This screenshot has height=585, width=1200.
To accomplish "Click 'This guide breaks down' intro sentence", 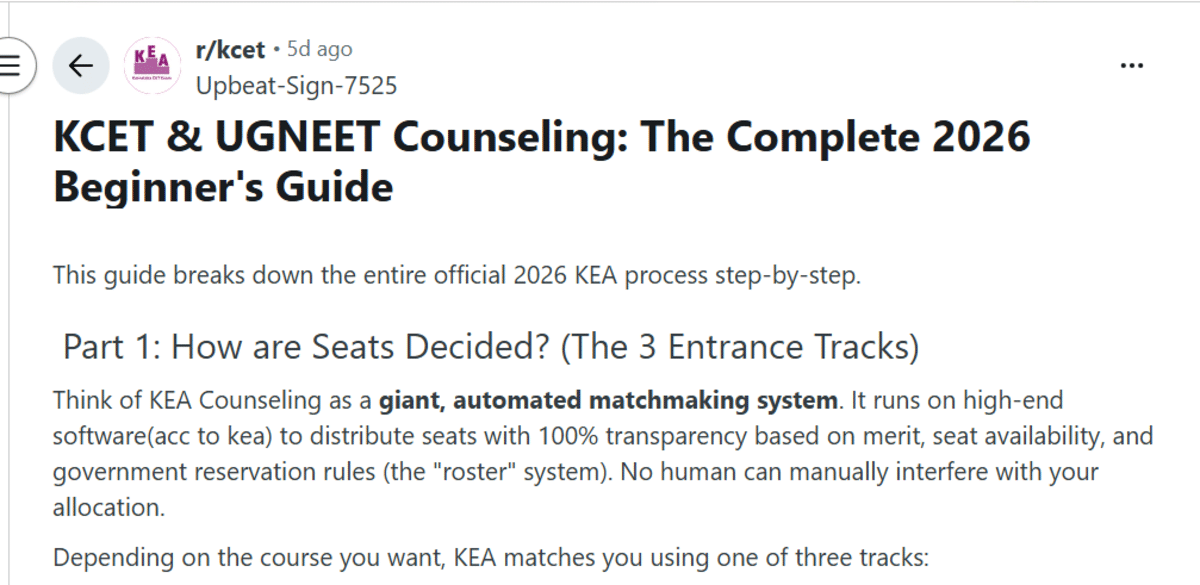I will 456,276.
